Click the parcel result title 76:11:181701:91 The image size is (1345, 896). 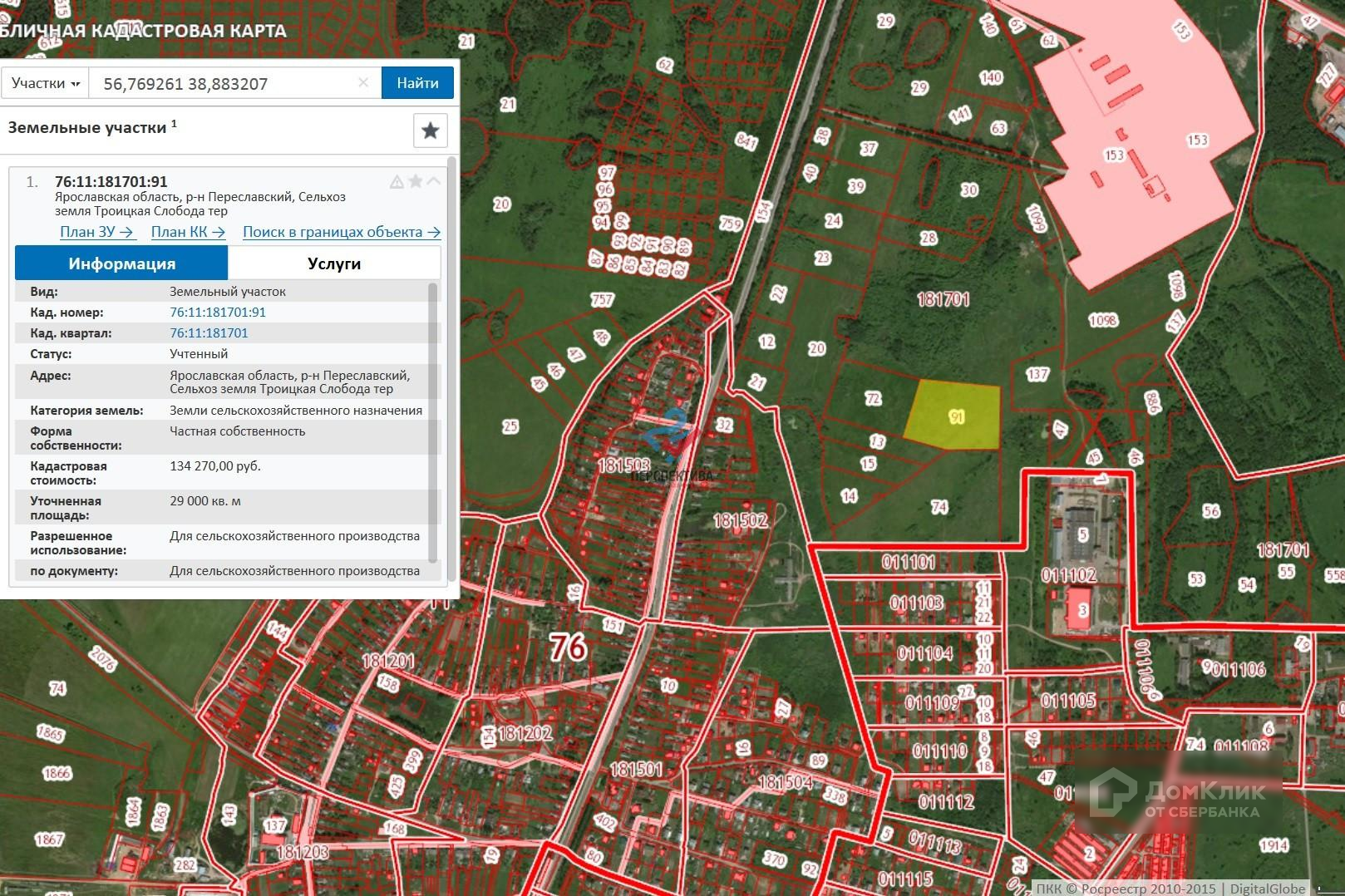(111, 182)
